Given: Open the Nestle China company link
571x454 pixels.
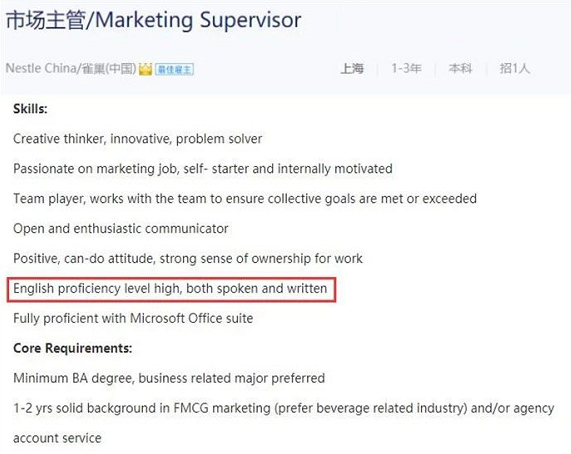Looking at the screenshot, I should [x=71, y=68].
